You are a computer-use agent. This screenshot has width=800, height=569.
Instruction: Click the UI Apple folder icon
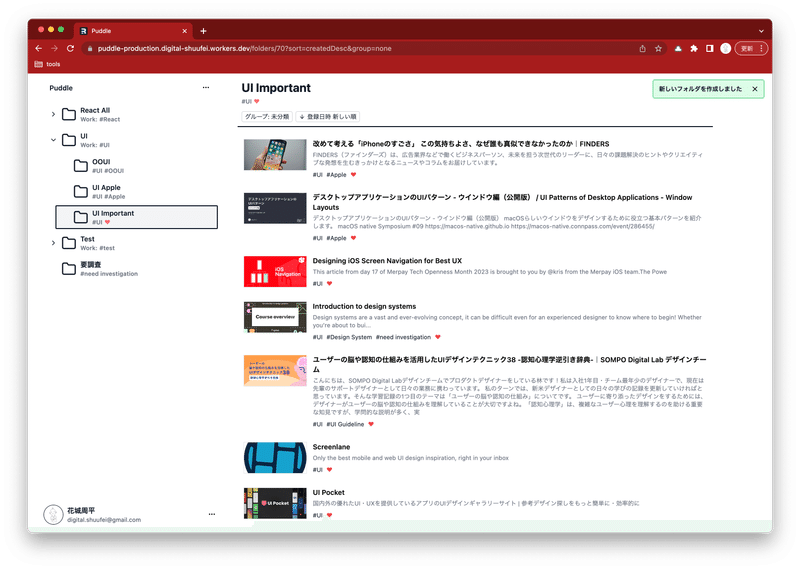[x=81, y=191]
